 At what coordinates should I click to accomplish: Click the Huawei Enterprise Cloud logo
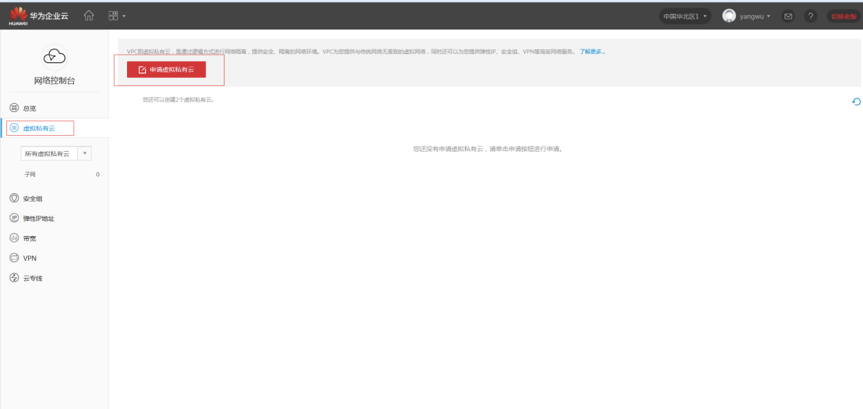[x=39, y=16]
